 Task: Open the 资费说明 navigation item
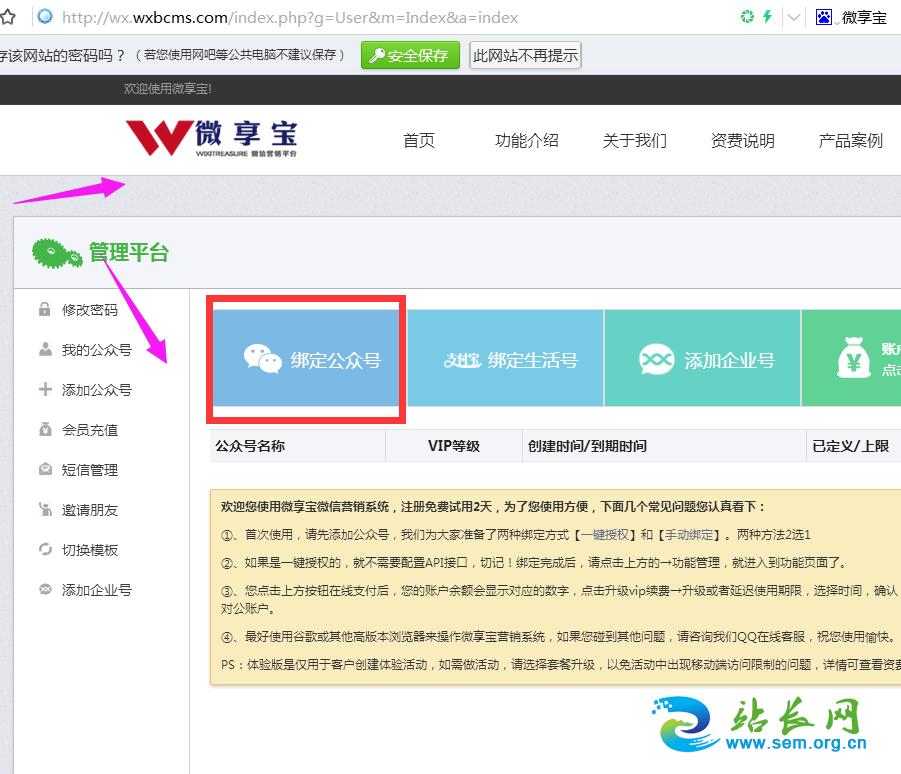click(x=742, y=140)
